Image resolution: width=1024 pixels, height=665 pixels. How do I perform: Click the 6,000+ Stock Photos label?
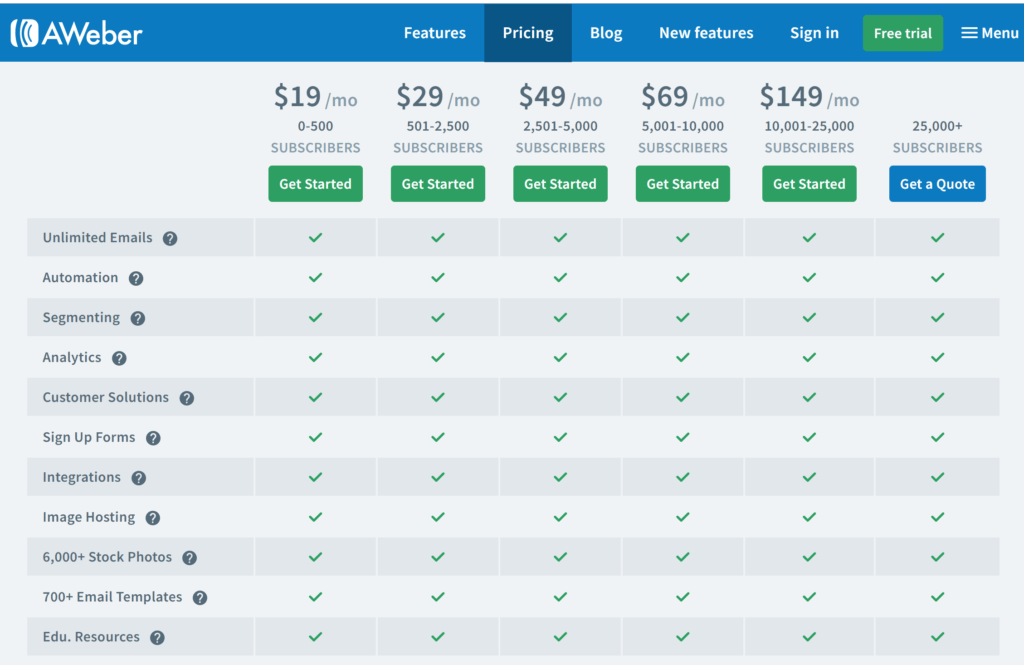[x=107, y=557]
